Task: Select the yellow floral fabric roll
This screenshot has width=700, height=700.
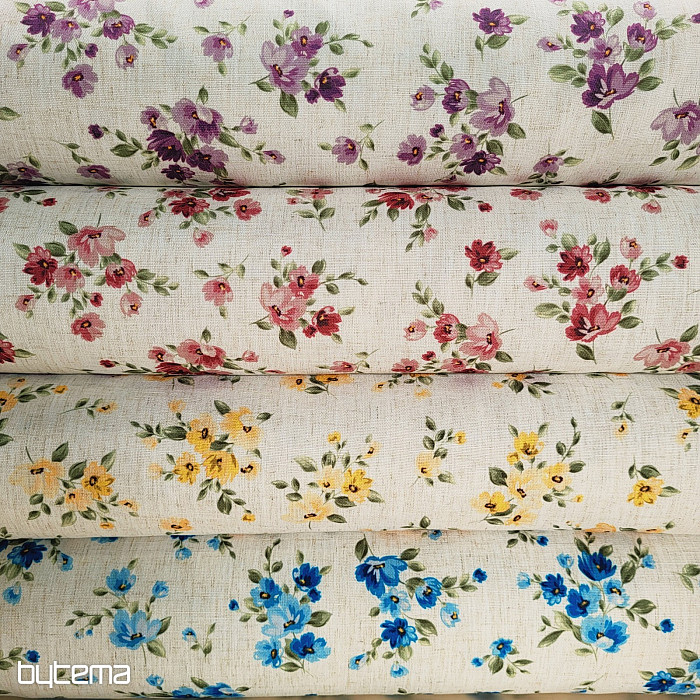Action: 350,455
